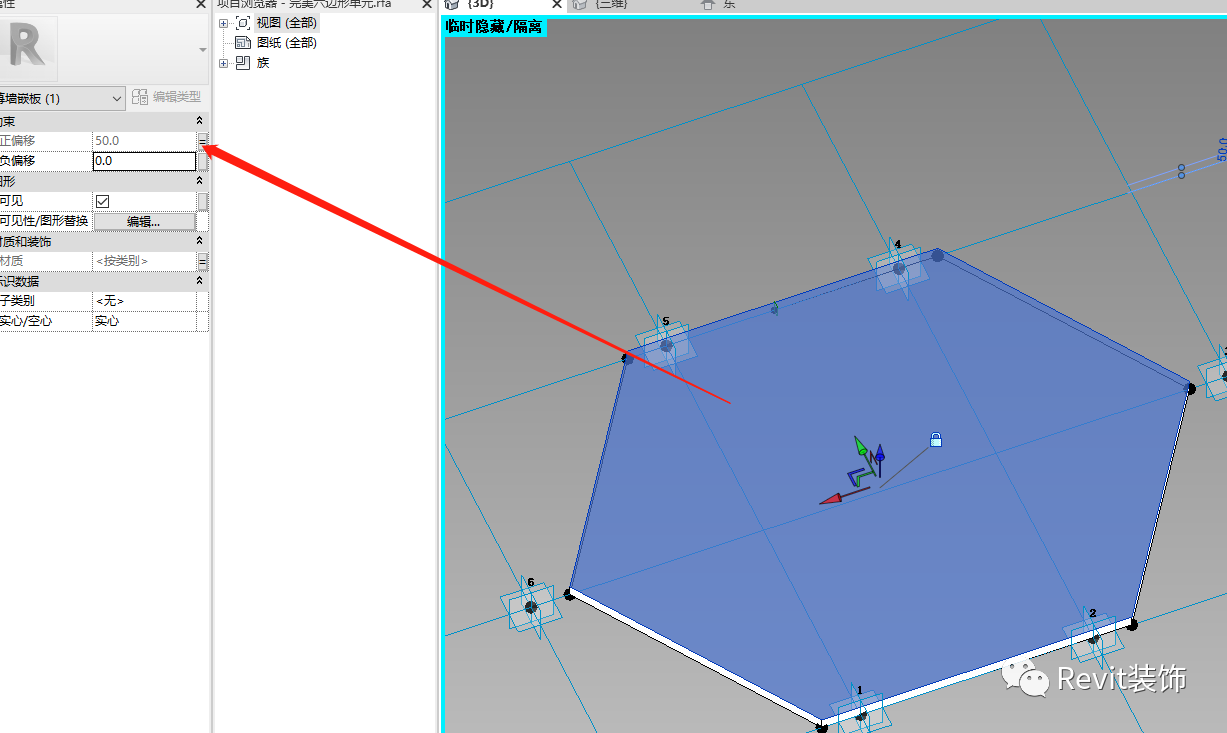
Task: Select adaptive point 6 on the hexagon
Action: (x=531, y=607)
